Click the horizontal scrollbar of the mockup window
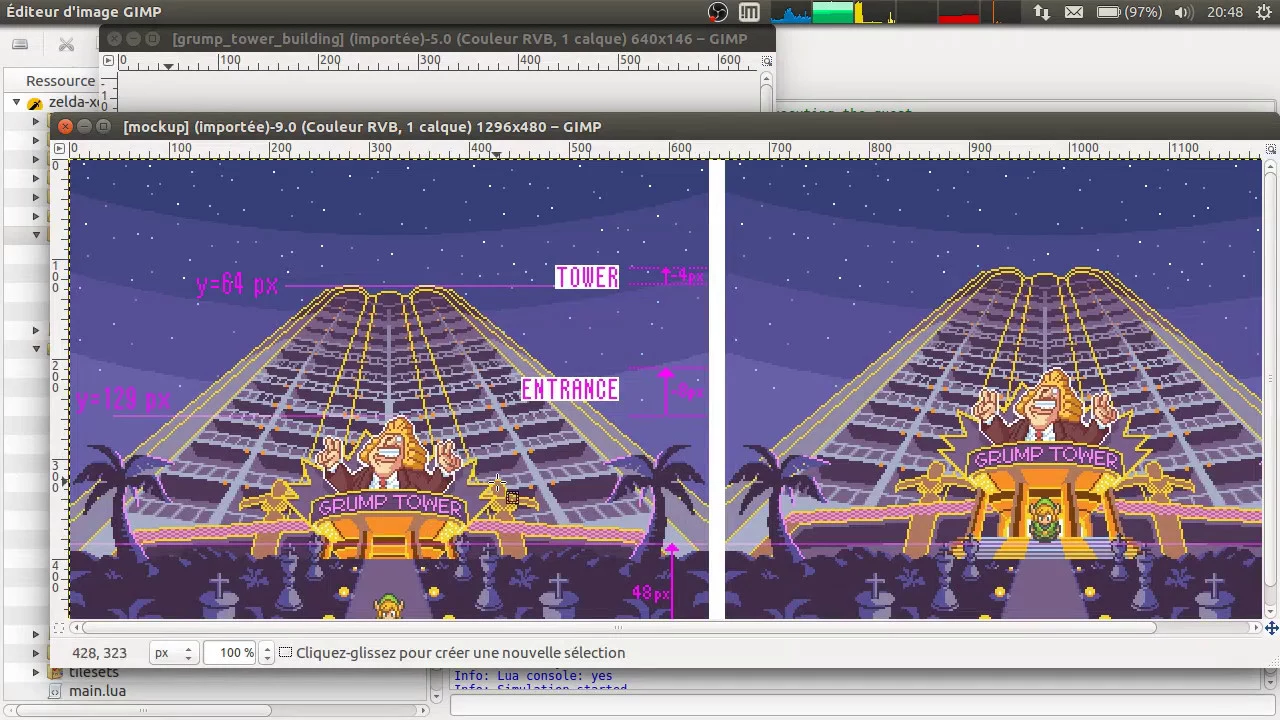This screenshot has width=1280, height=720. [618, 628]
